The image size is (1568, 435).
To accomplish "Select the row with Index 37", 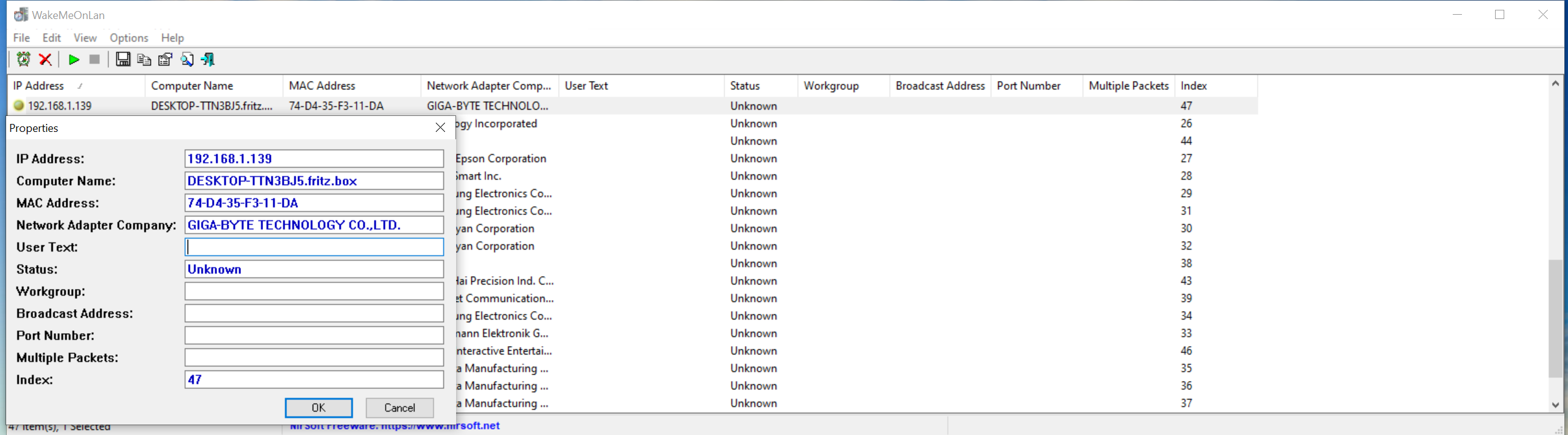I will tap(856, 403).
